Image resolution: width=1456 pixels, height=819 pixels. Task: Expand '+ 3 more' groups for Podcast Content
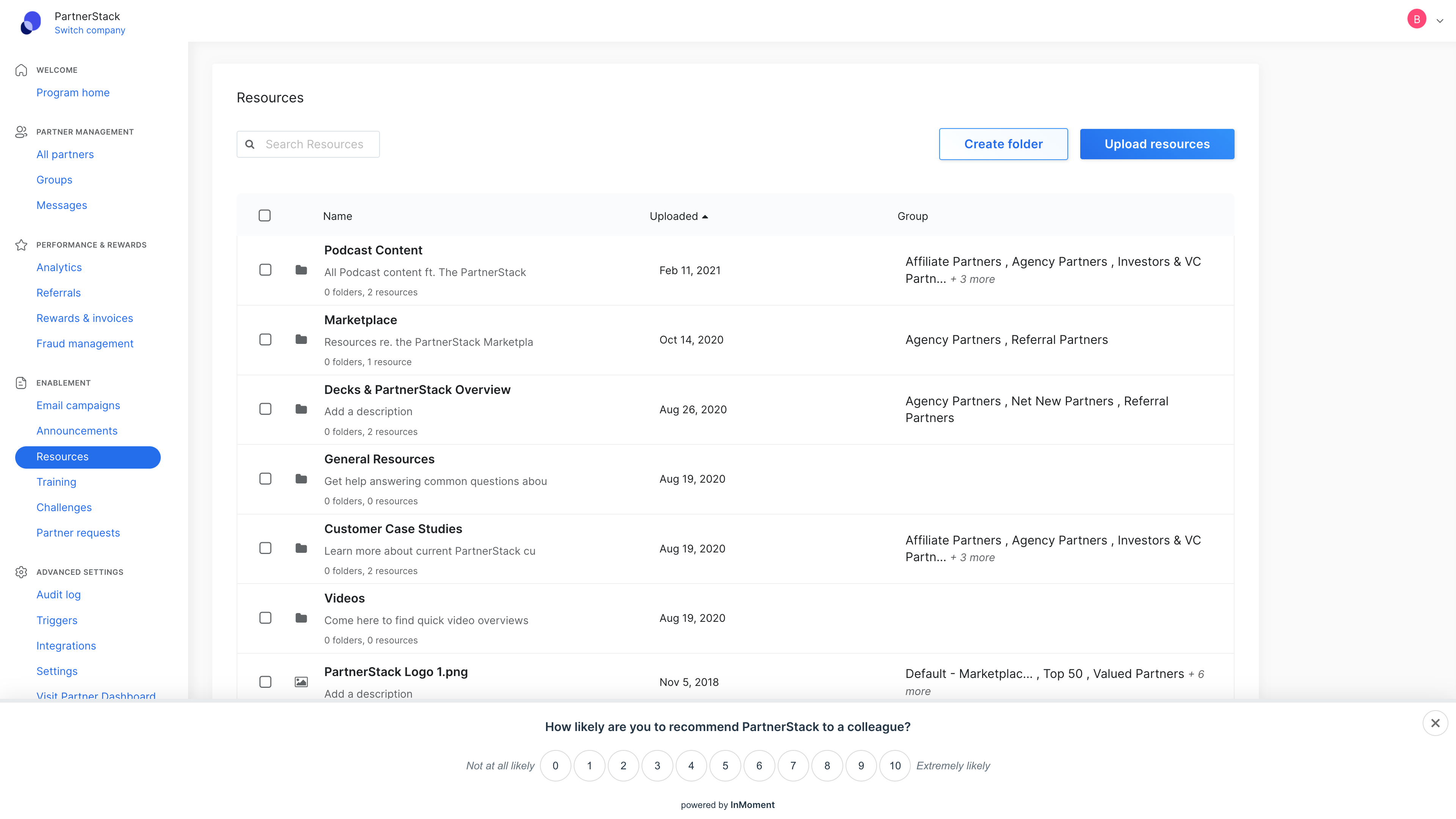(x=972, y=279)
